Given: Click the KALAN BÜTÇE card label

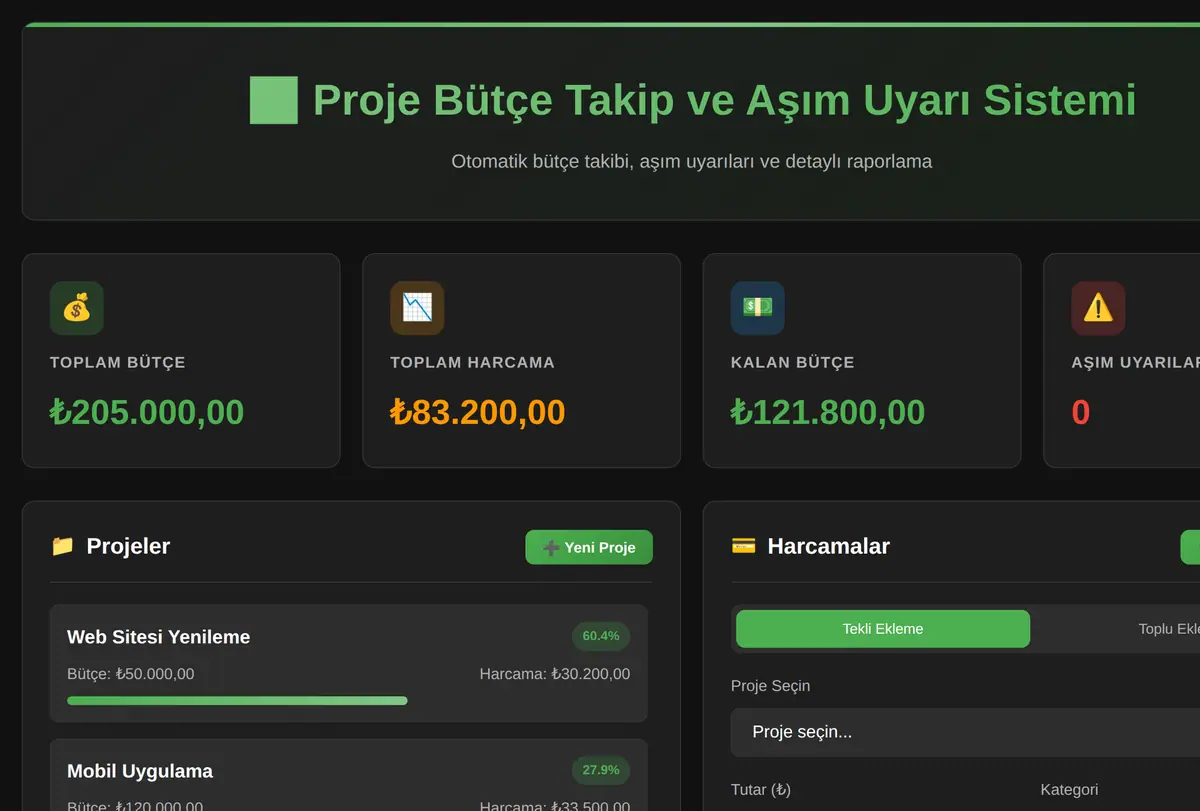Looking at the screenshot, I should 793,362.
